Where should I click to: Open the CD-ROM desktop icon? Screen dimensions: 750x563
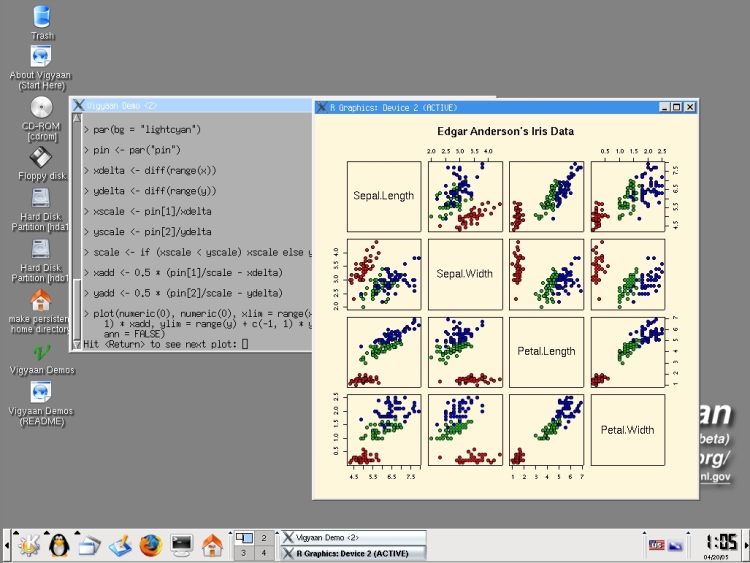[41, 108]
